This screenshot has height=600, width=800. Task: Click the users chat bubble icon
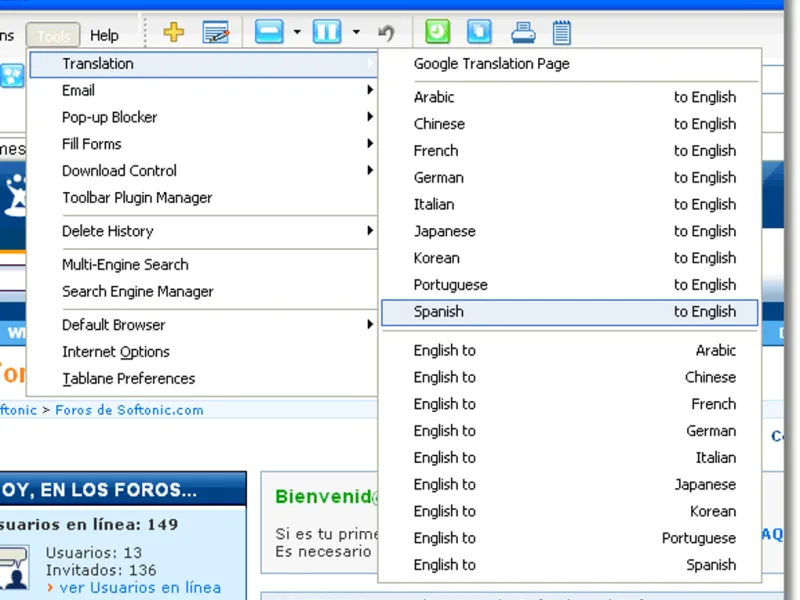pyautogui.click(x=14, y=567)
